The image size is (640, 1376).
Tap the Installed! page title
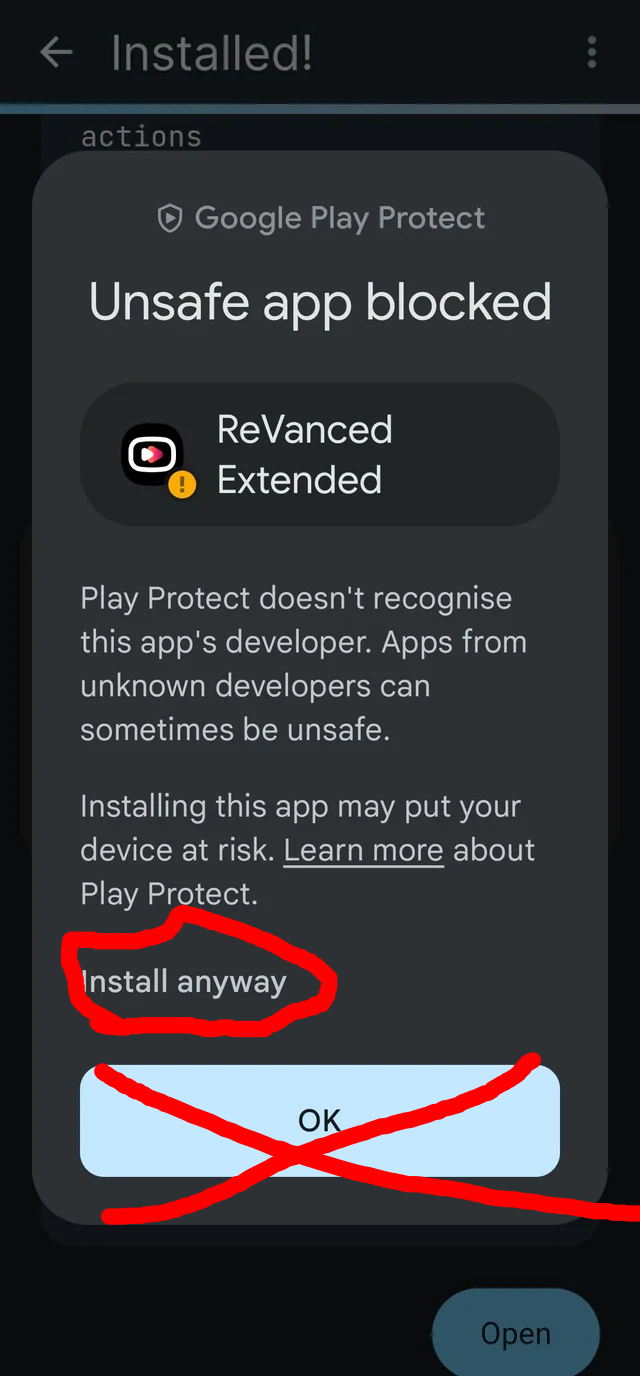[212, 53]
